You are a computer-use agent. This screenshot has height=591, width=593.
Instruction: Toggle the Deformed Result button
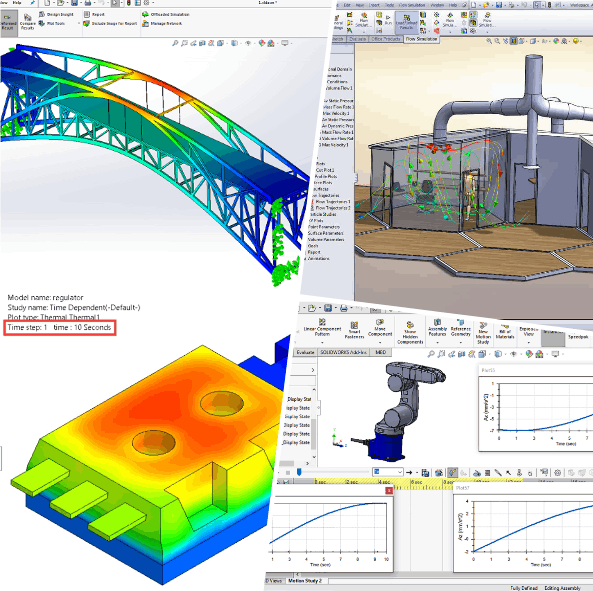click(8, 23)
